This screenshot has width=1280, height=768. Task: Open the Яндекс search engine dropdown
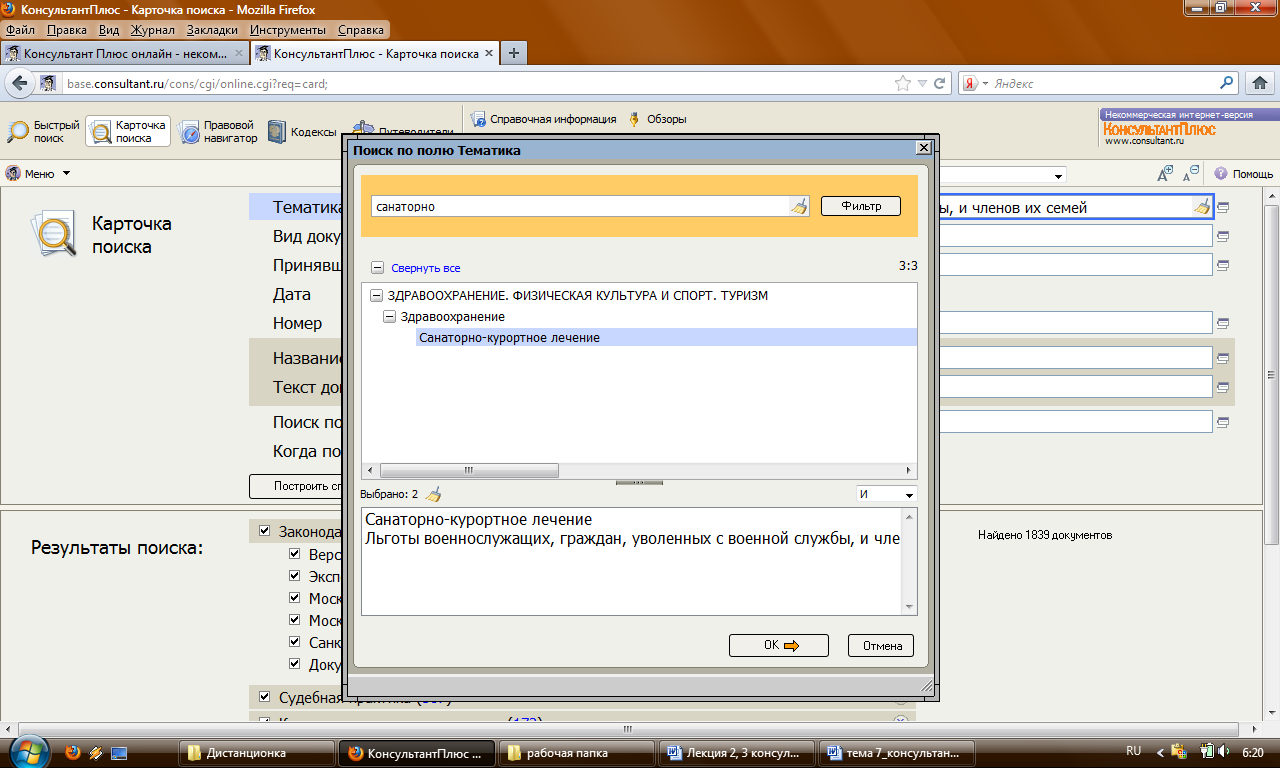tap(985, 84)
